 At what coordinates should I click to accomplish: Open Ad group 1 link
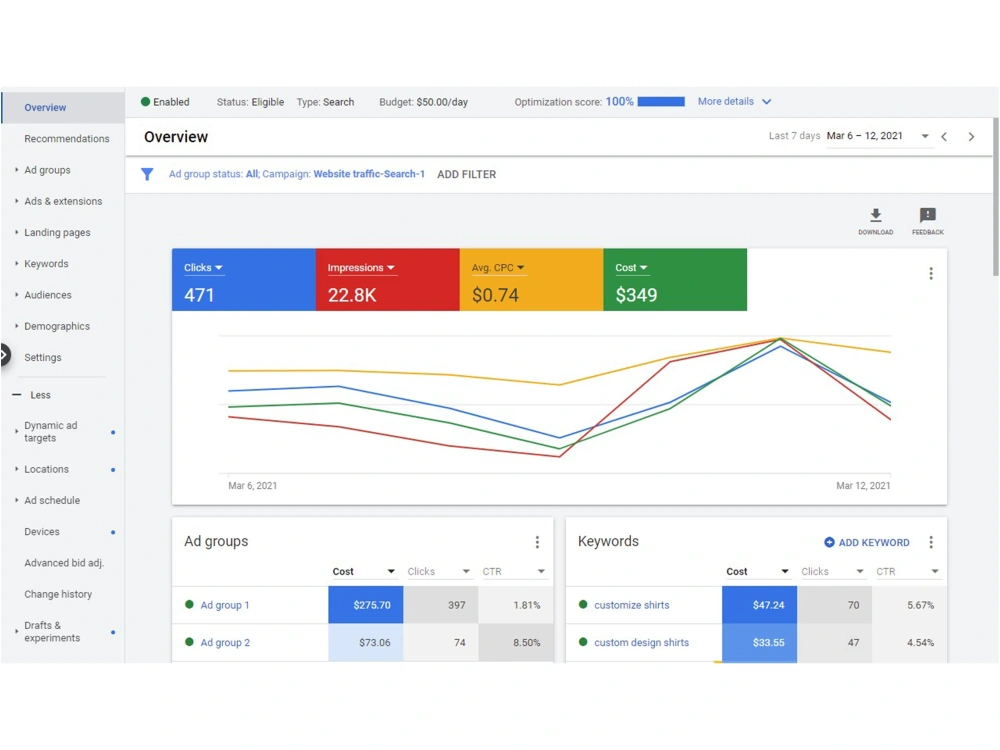click(224, 605)
